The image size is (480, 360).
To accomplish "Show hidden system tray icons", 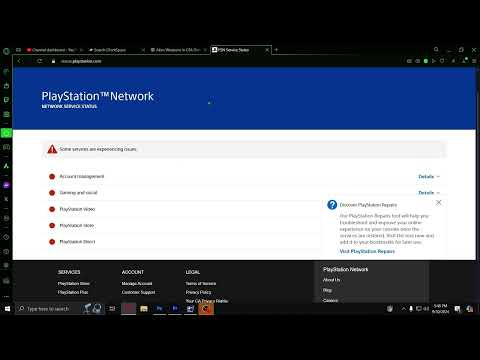I will tap(403, 309).
